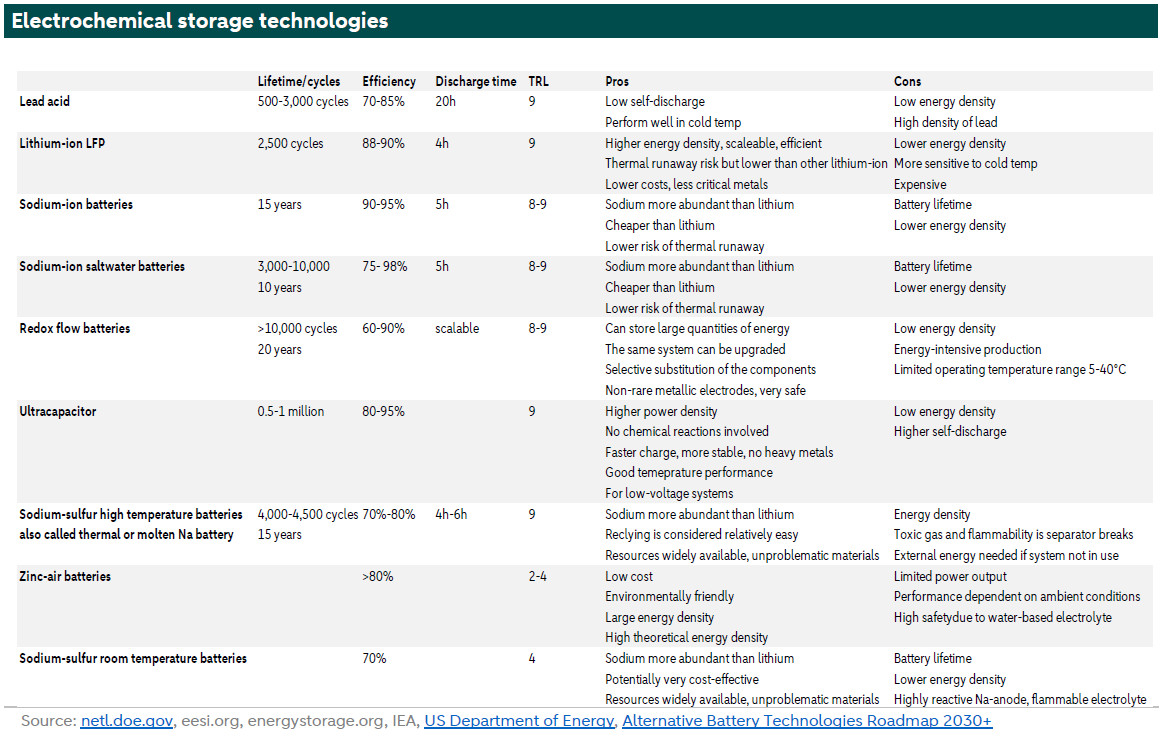The width and height of the screenshot is (1166, 736).
Task: Select the 'Sodium-ion saltwater batteries' row label
Action: coord(102,266)
